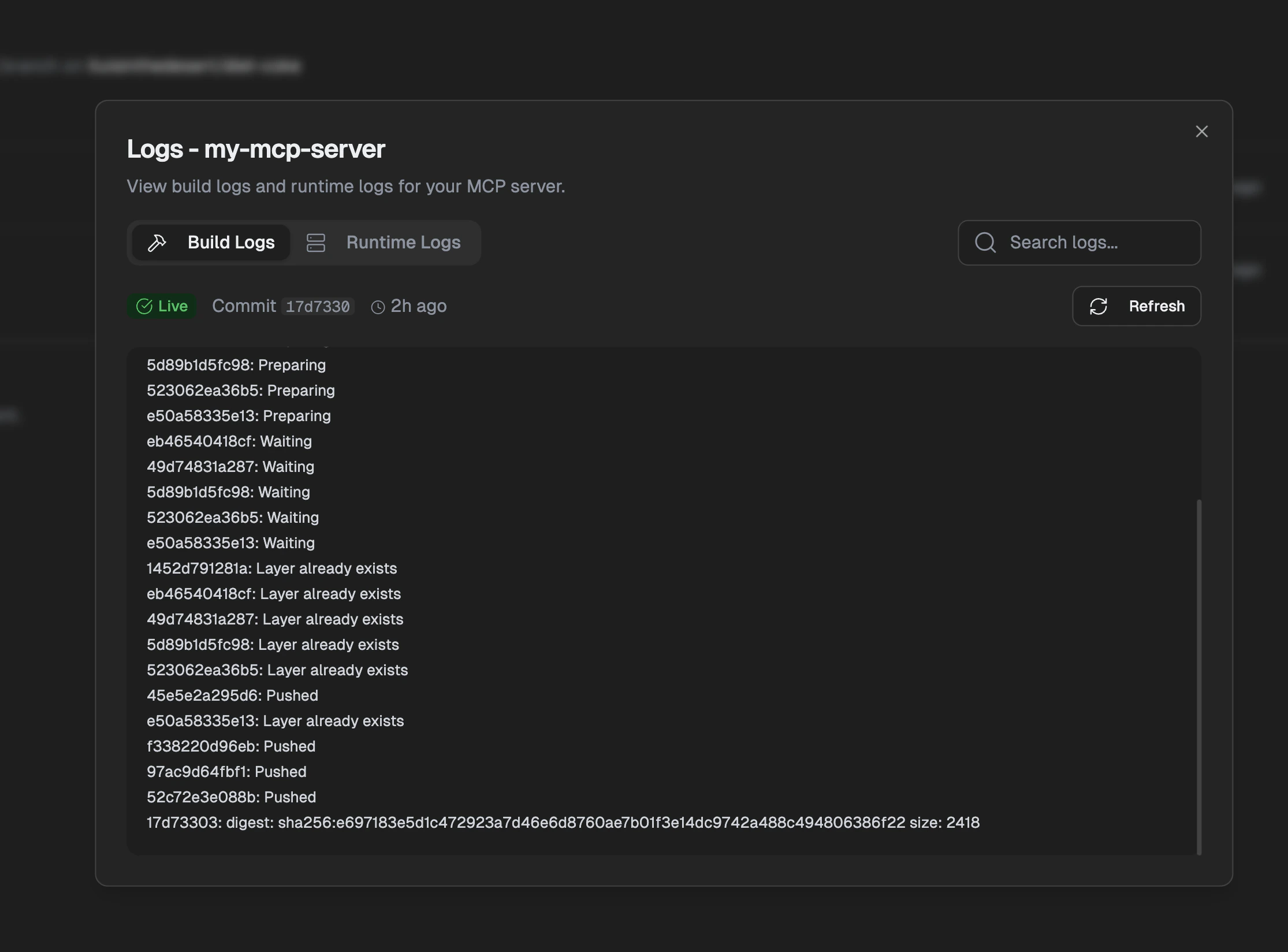Select the Build Logs tab

point(231,243)
